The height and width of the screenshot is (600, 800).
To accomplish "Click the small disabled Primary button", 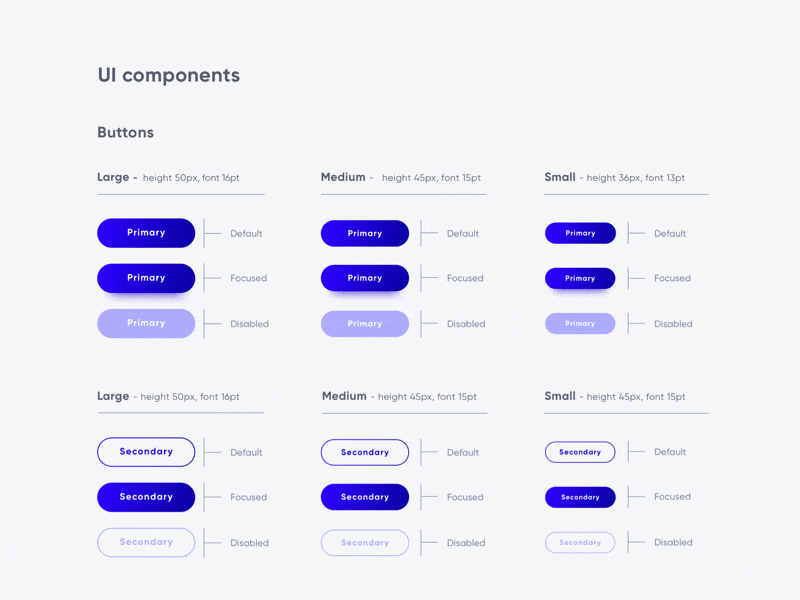I will 580,323.
